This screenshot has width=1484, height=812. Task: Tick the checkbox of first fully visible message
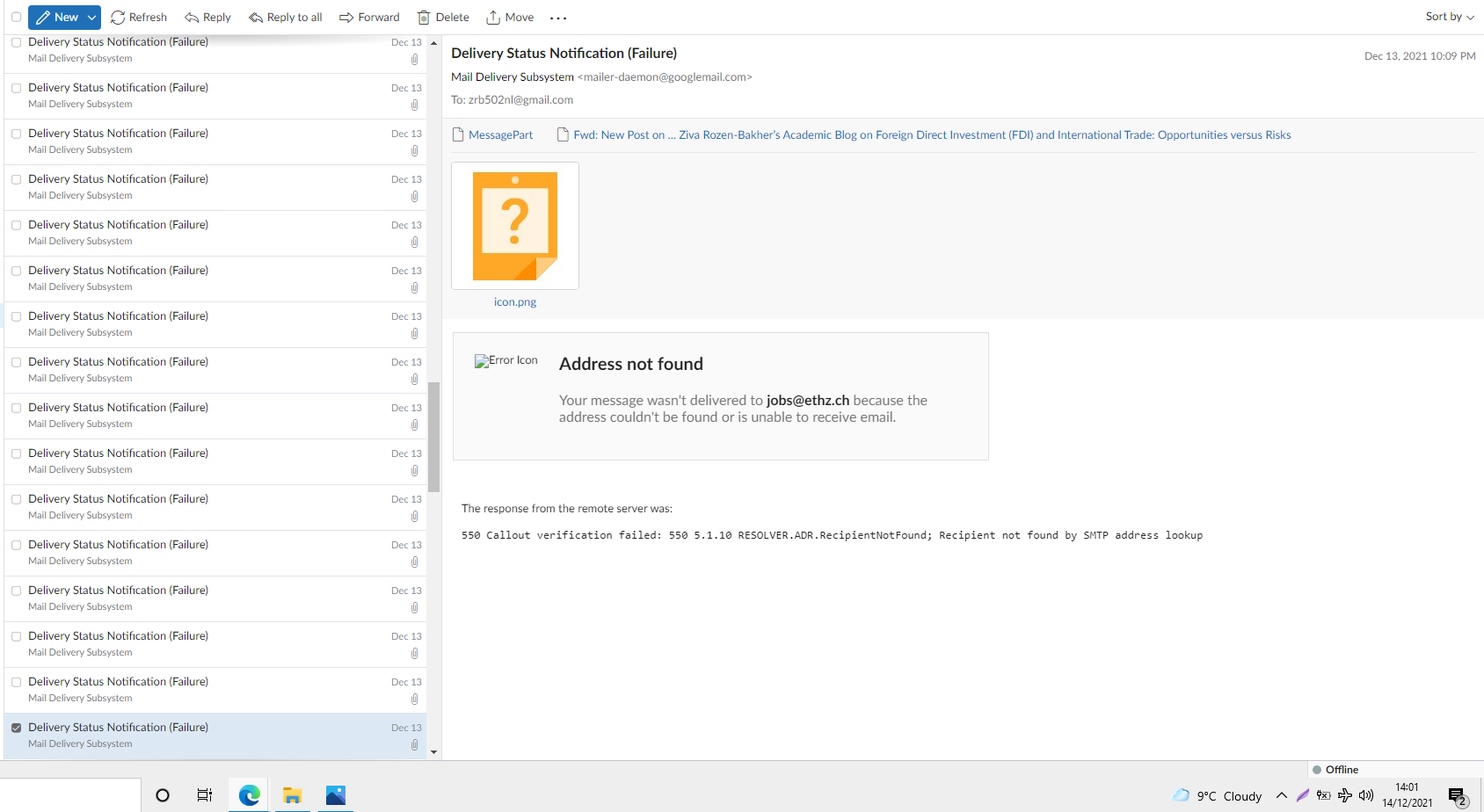coord(16,88)
